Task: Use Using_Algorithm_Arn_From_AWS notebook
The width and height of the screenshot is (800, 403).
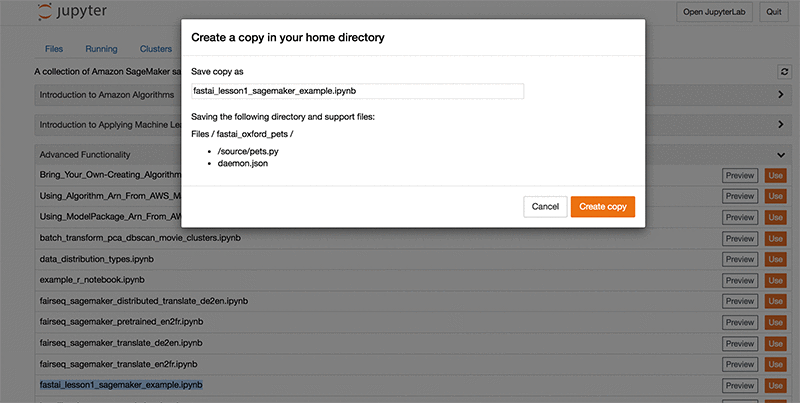Action: (x=775, y=196)
